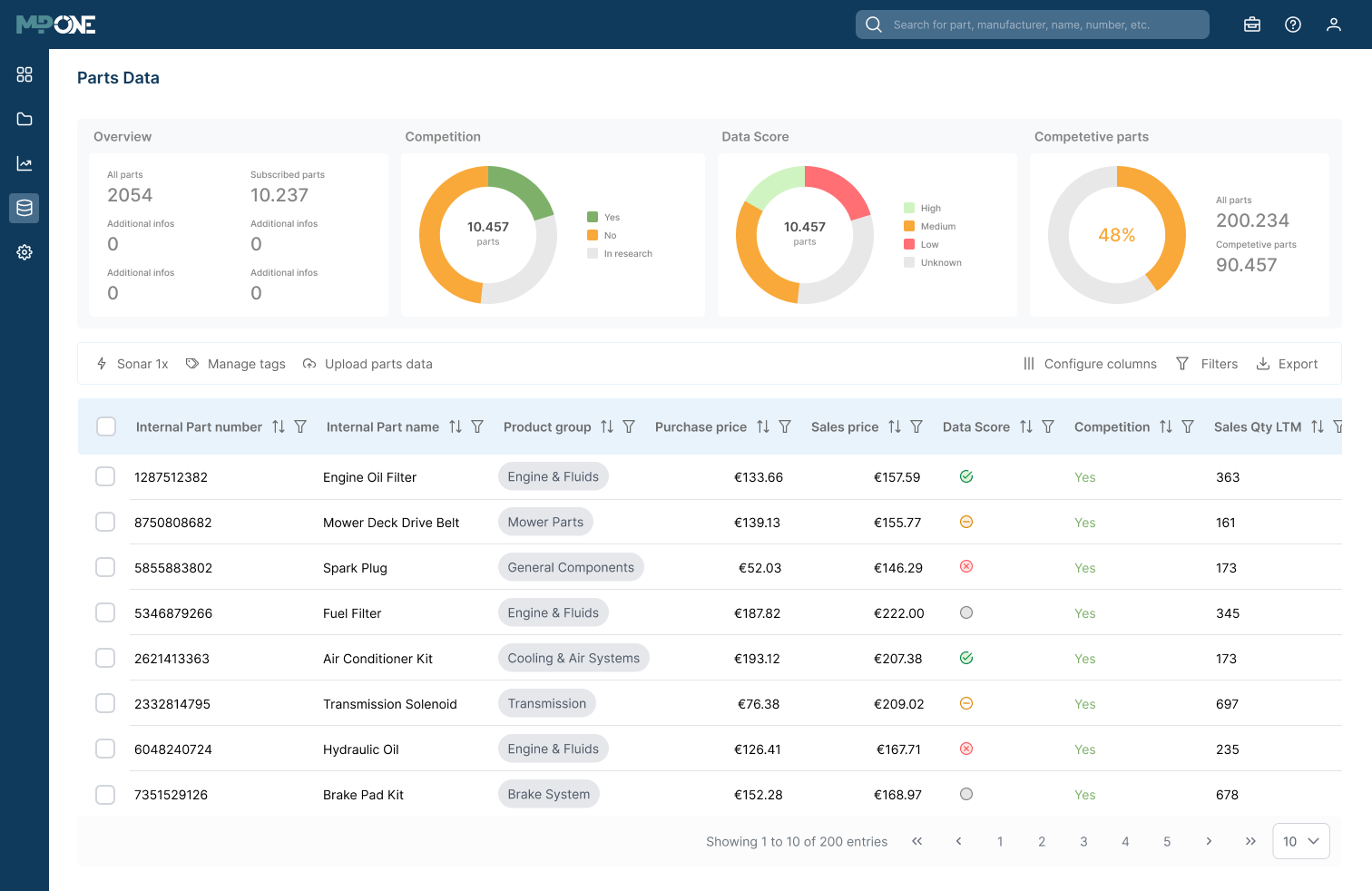
Task: Open the rows-per-page dropdown showing 10
Action: (x=1301, y=841)
